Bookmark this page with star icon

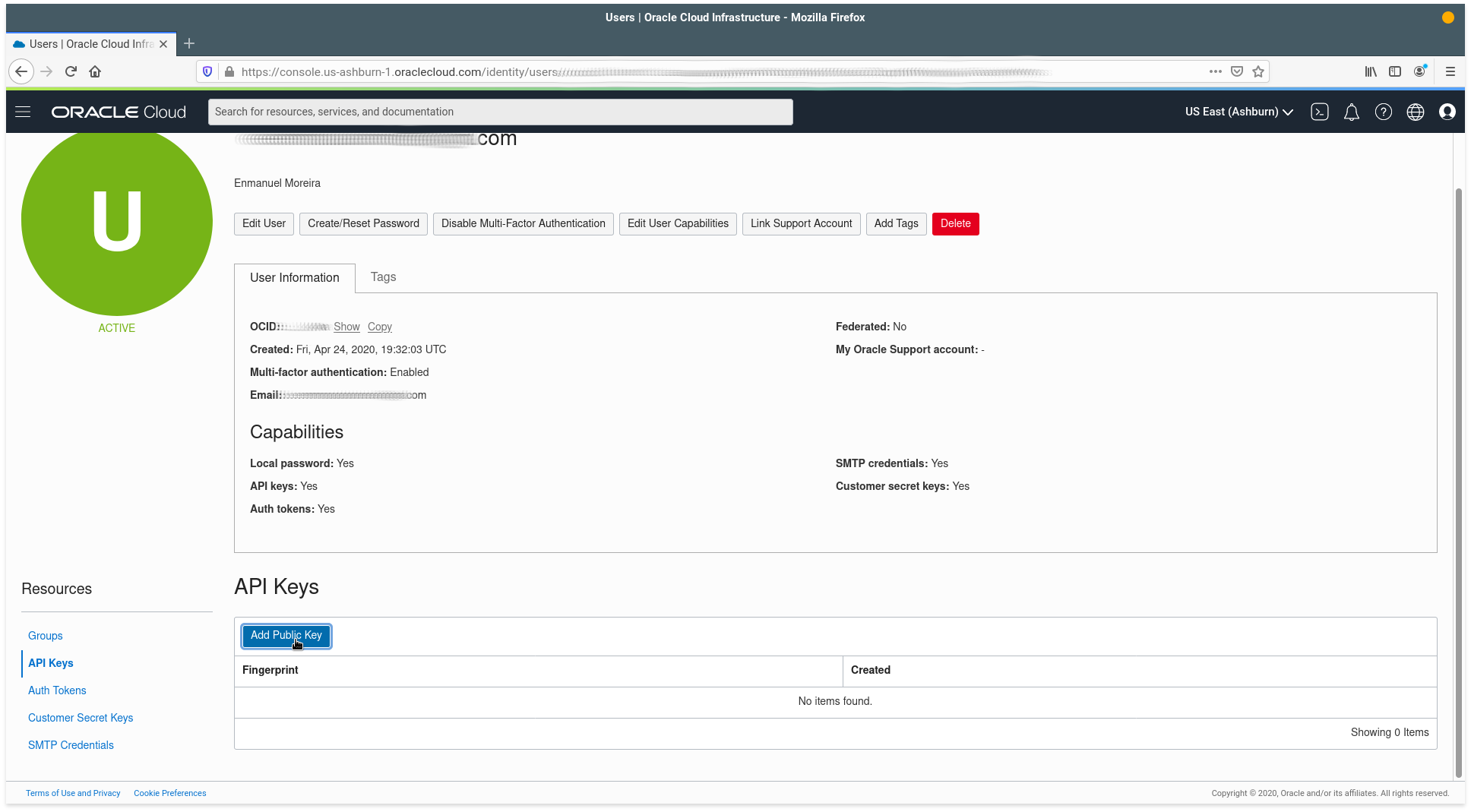[x=1258, y=71]
